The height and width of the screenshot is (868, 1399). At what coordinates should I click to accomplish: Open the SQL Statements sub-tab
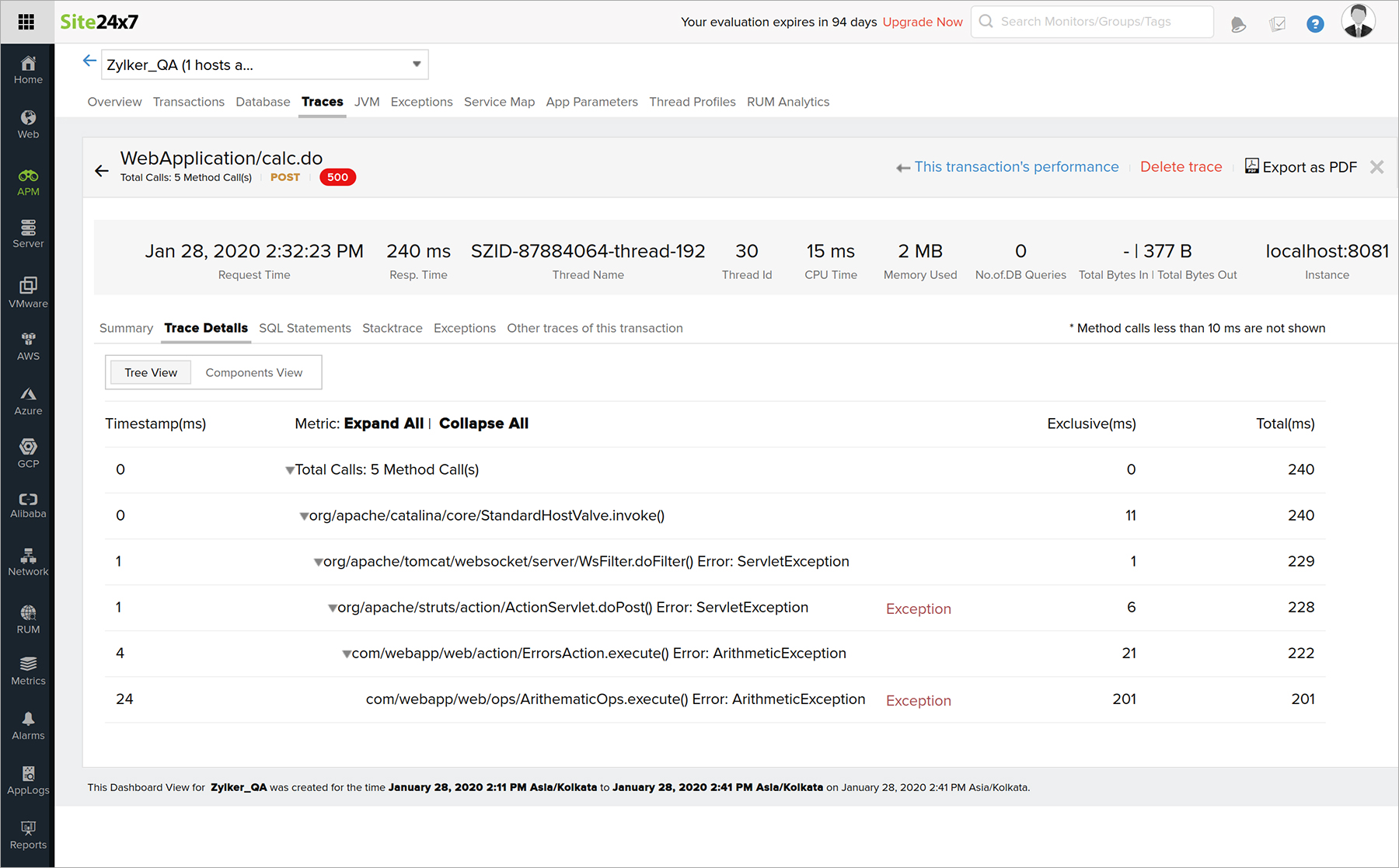pos(305,328)
